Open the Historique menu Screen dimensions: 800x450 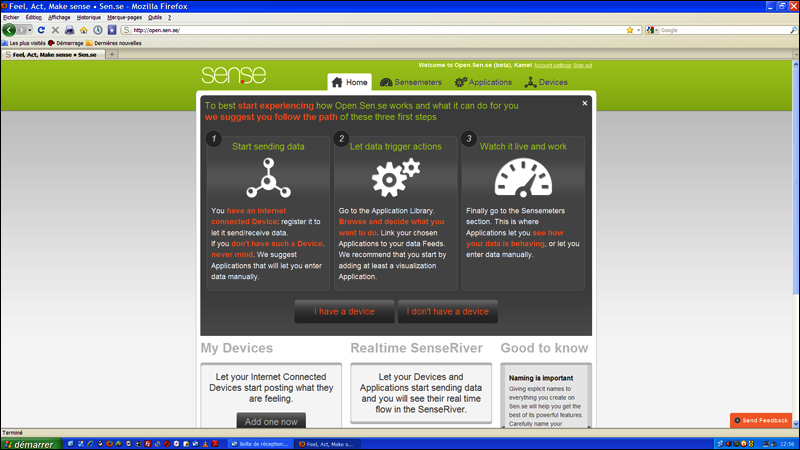click(89, 17)
